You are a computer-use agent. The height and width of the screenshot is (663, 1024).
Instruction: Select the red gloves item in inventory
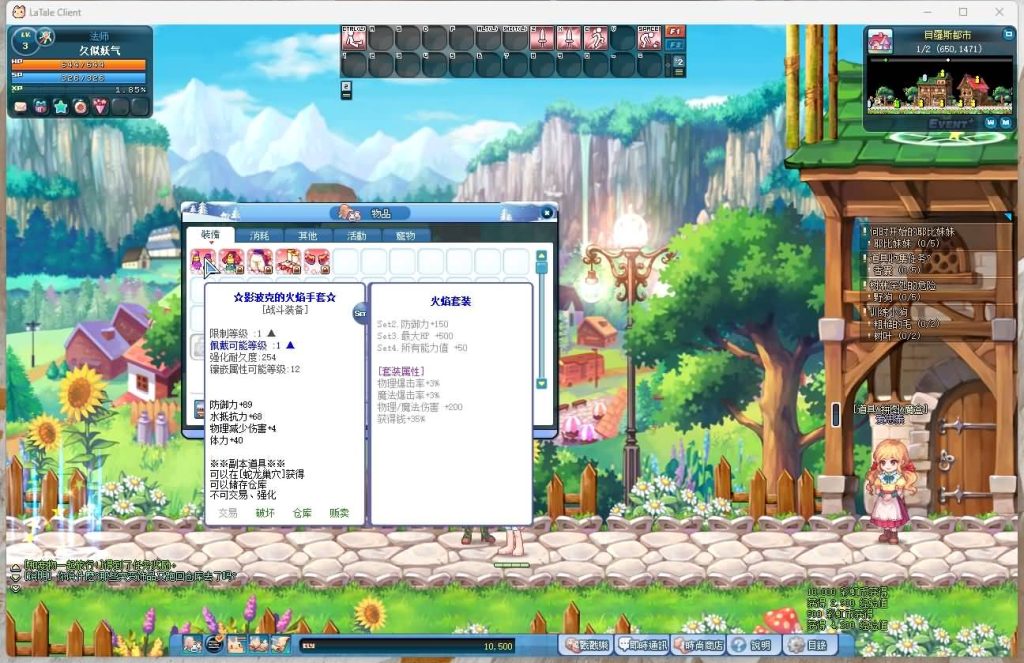(x=317, y=262)
